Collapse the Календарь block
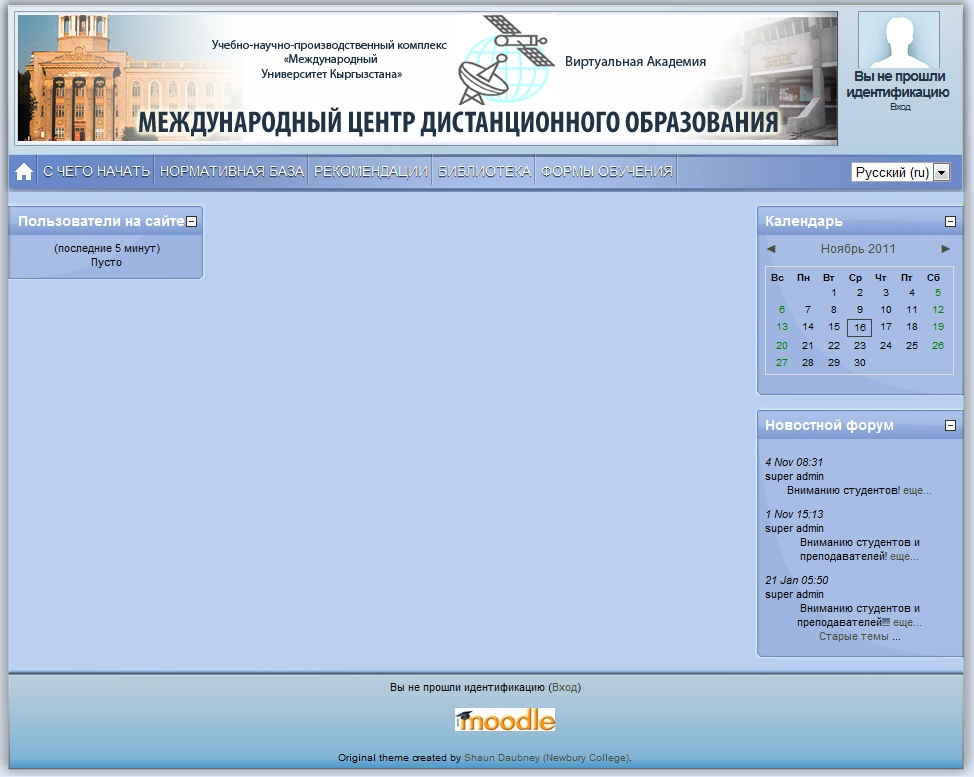974x777 pixels. (x=949, y=220)
